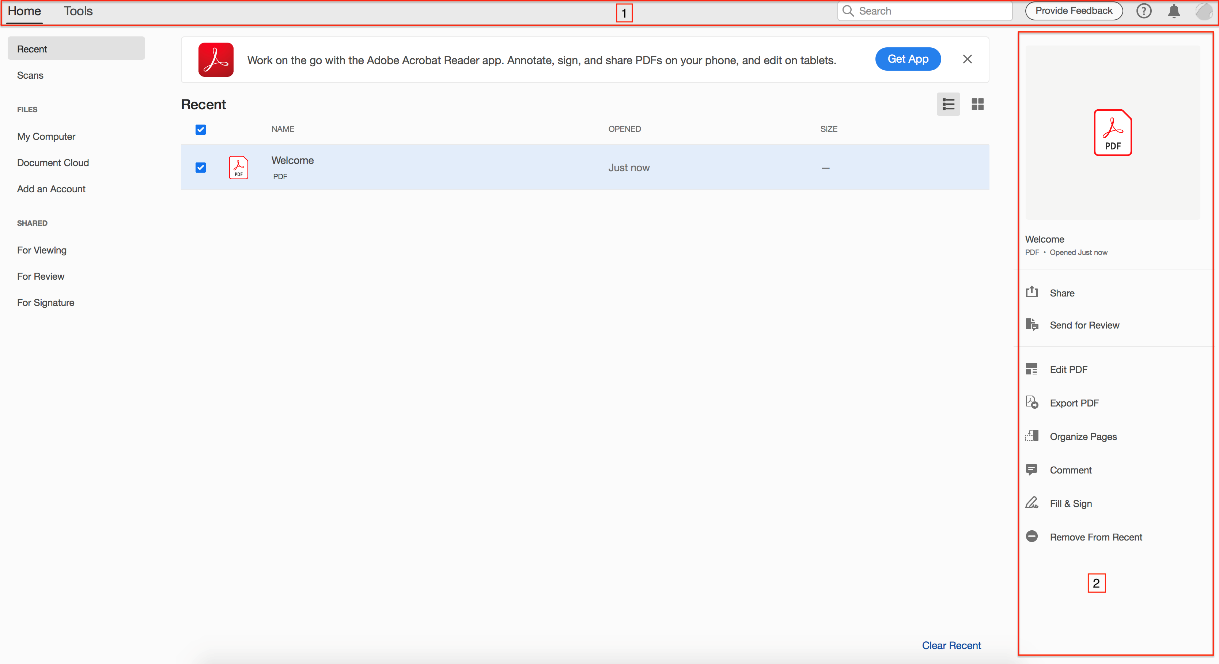1219x664 pixels.
Task: Click the Send for Review icon
Action: click(1032, 324)
